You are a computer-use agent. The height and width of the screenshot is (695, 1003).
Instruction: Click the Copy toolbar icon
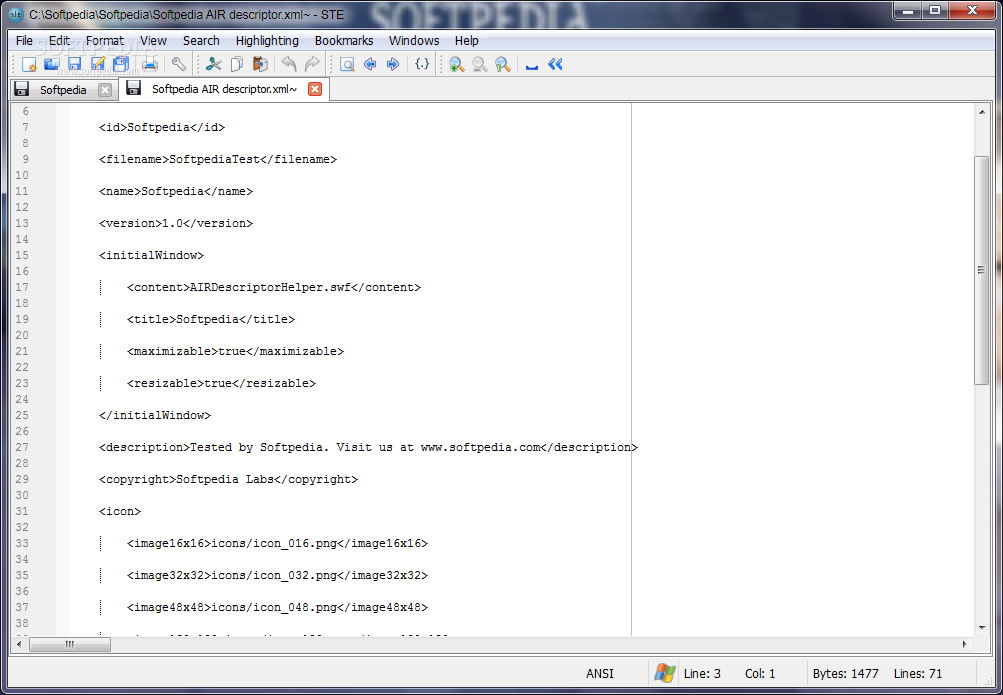pyautogui.click(x=237, y=64)
